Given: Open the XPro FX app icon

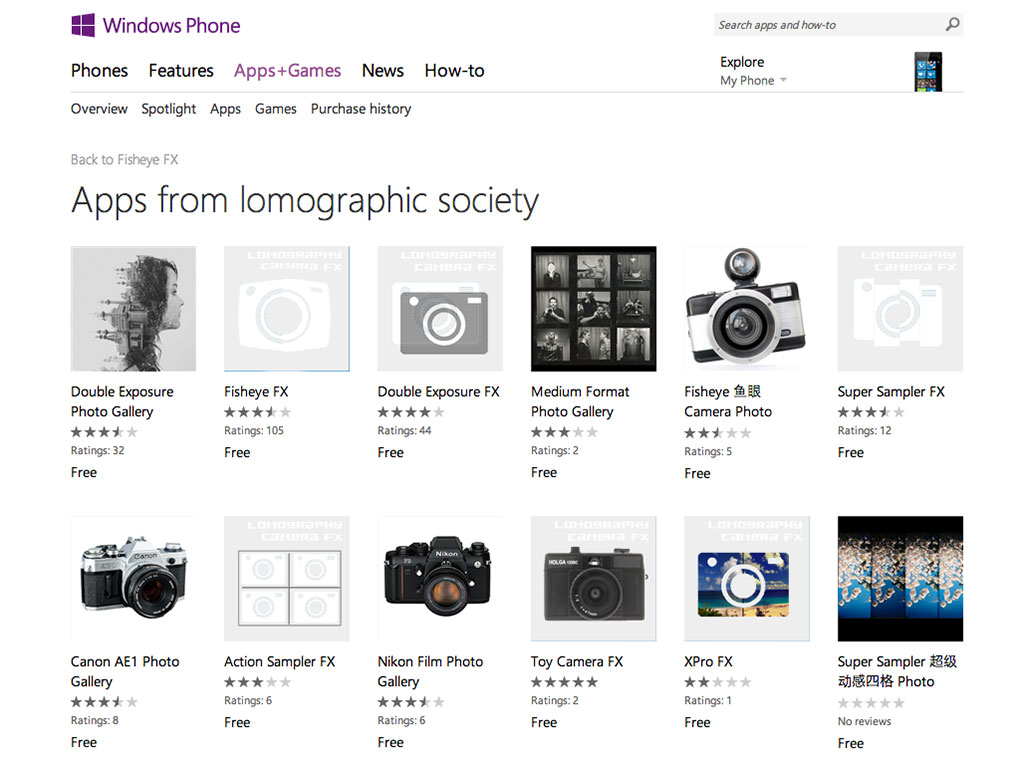Looking at the screenshot, I should [746, 579].
